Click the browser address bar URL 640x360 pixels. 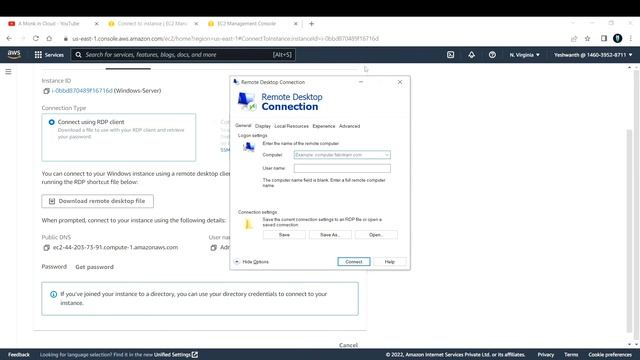(x=225, y=38)
